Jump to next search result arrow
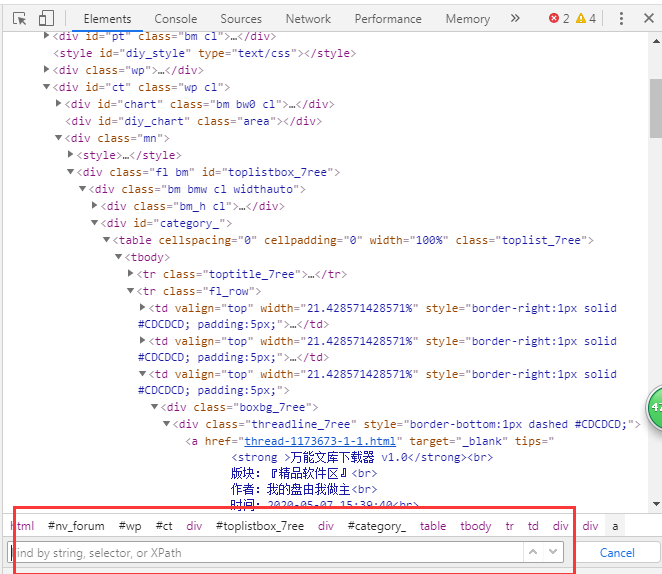 tap(553, 552)
